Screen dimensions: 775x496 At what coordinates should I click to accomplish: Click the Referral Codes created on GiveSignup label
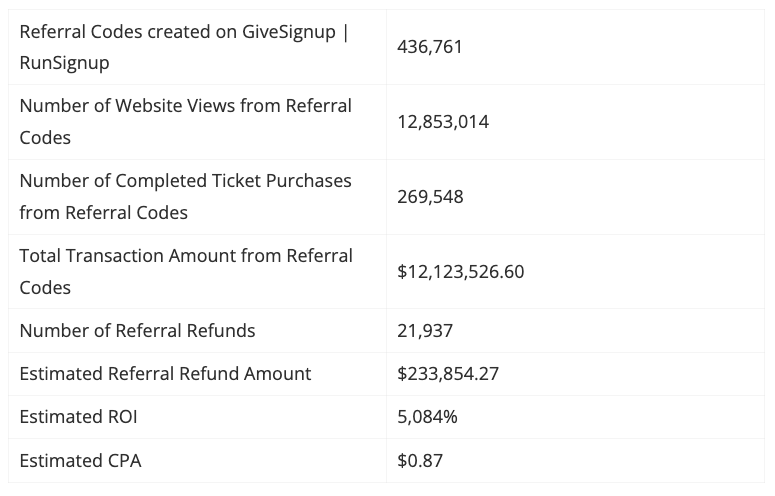[184, 47]
